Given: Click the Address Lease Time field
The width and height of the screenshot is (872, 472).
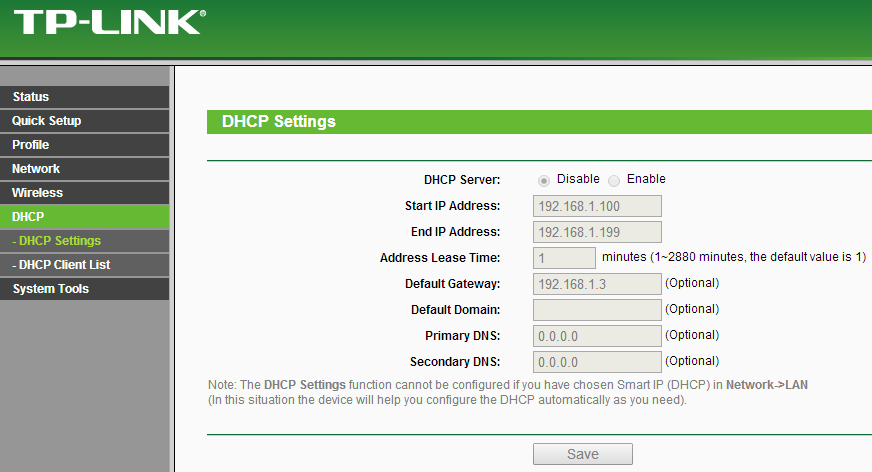Looking at the screenshot, I should tap(564, 258).
